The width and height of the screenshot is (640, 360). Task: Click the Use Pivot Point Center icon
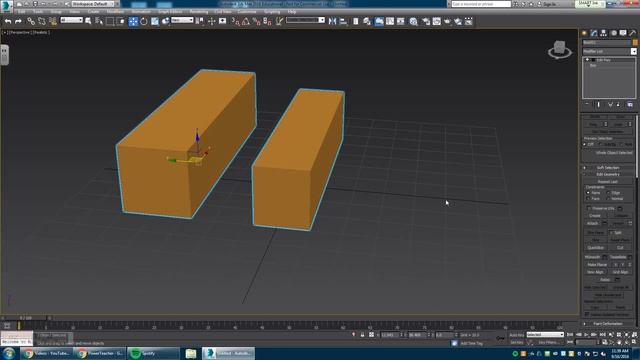coord(200,21)
